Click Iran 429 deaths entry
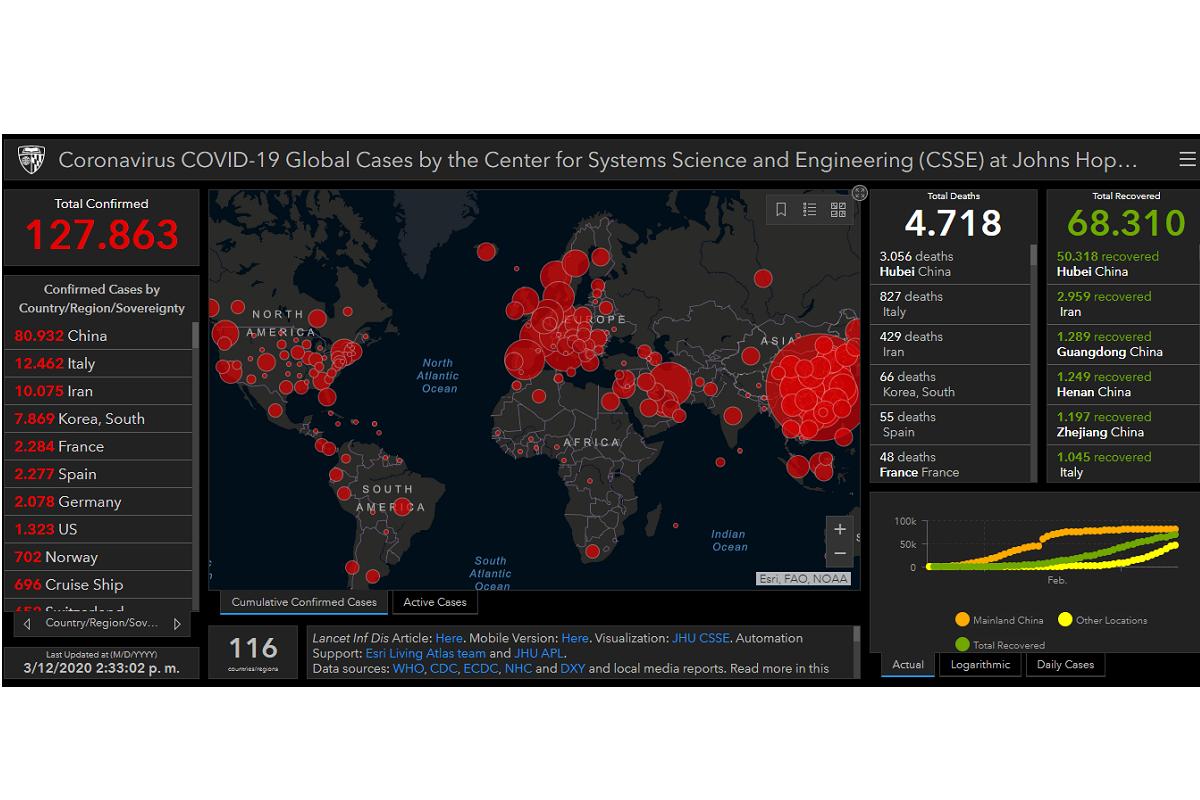The image size is (1200, 800). (x=951, y=344)
